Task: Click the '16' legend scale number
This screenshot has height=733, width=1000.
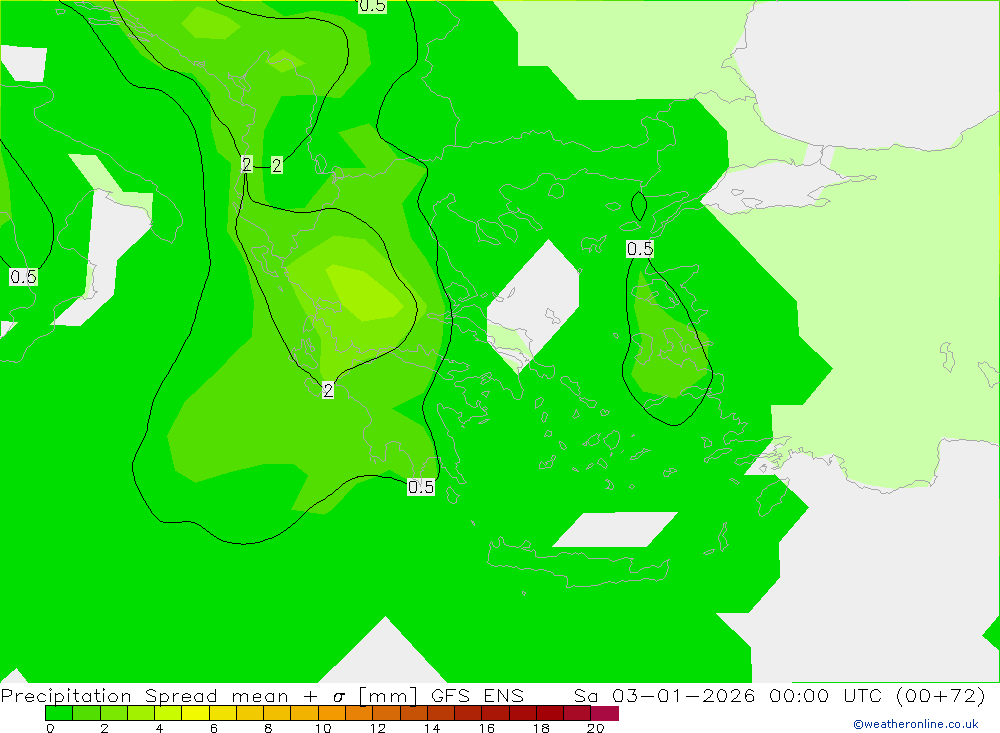Action: point(487,728)
